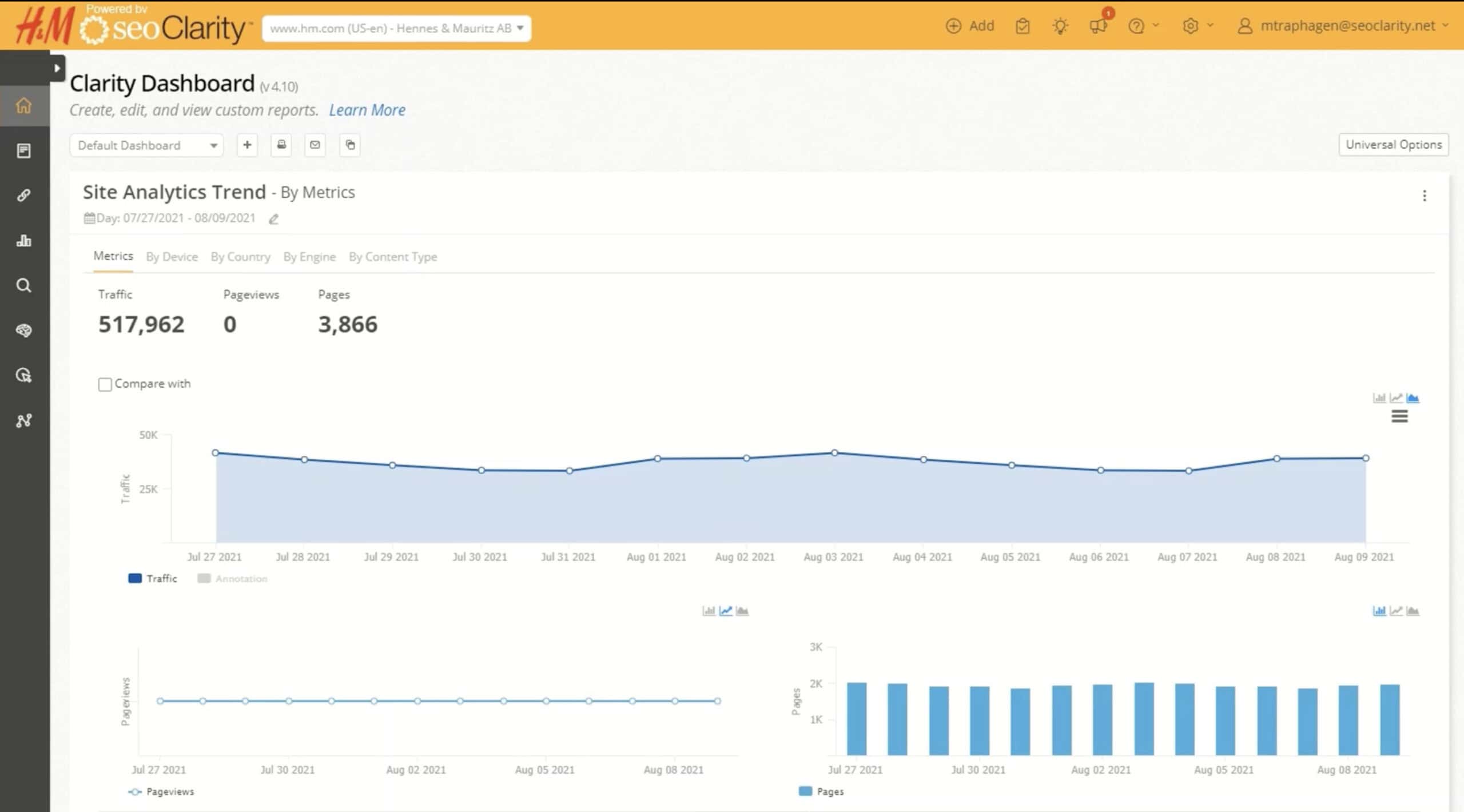Switch Traffic chart to bar view
1464x812 pixels.
1379,398
